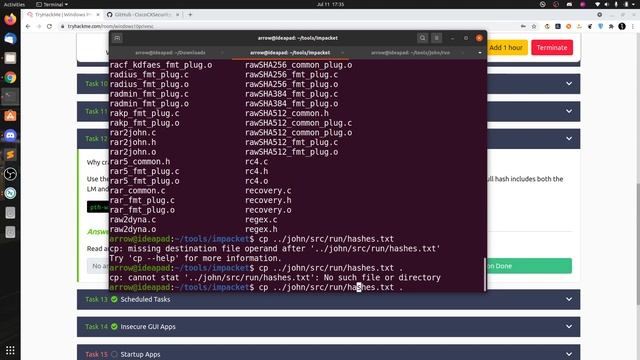Click the Chrome icon in the dock
Viewport: 640px width, 360px height.
pyautogui.click(x=10, y=77)
